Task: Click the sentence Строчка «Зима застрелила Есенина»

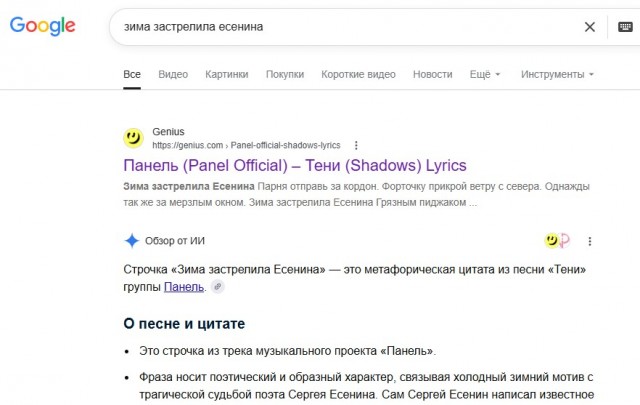Action: tap(354, 278)
